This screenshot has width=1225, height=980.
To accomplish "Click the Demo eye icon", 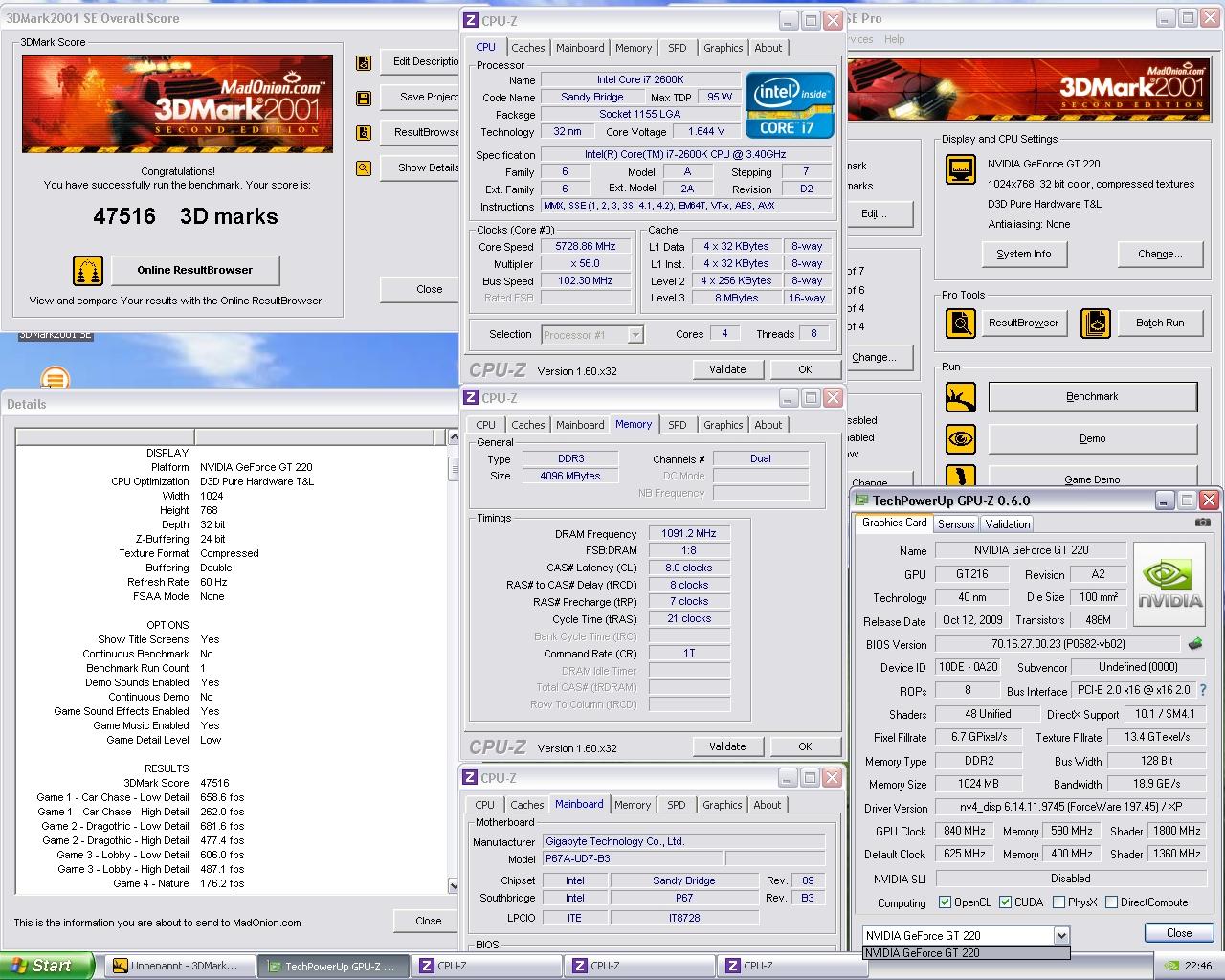I will 960,439.
